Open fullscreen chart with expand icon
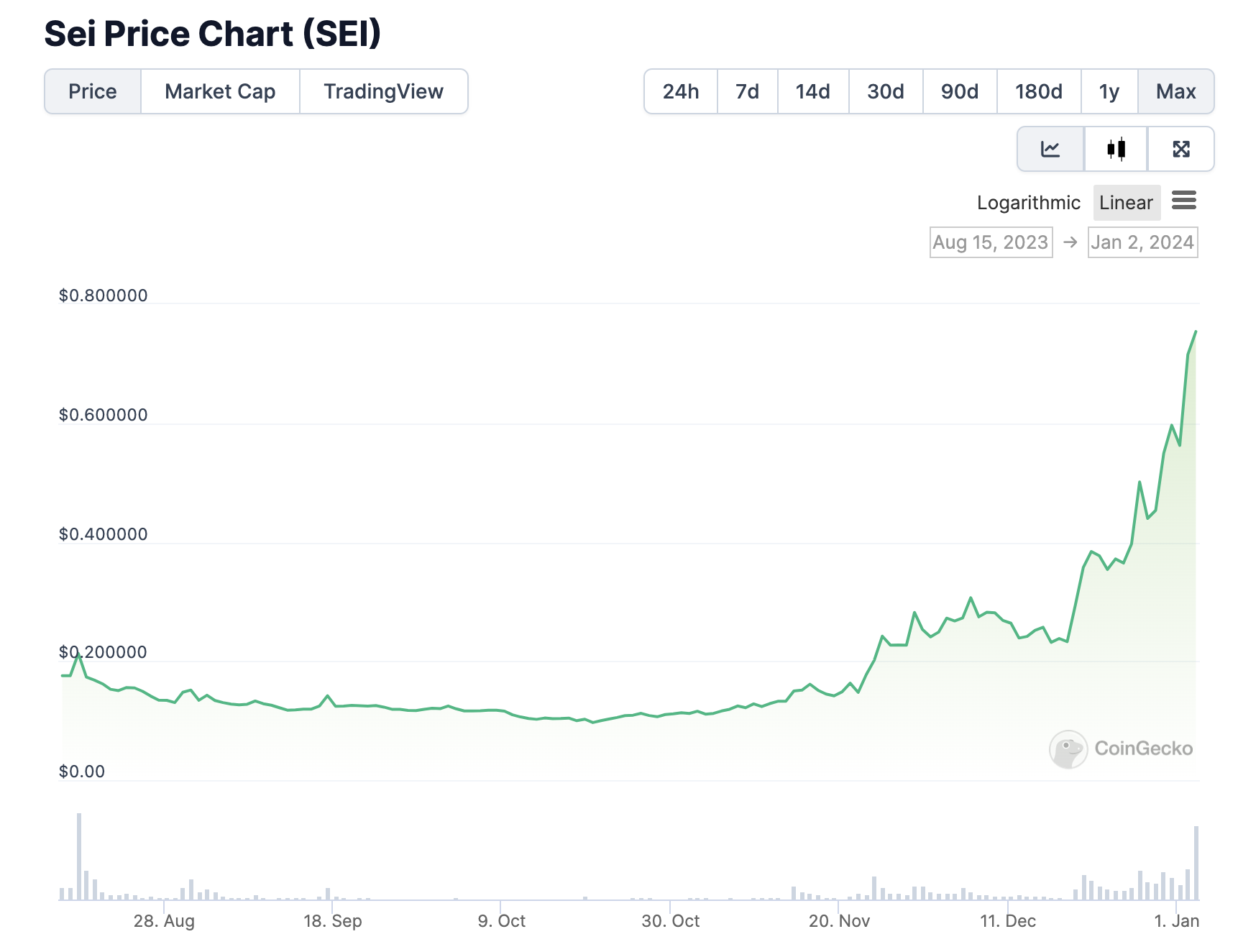This screenshot has width=1238, height=952. [x=1180, y=150]
